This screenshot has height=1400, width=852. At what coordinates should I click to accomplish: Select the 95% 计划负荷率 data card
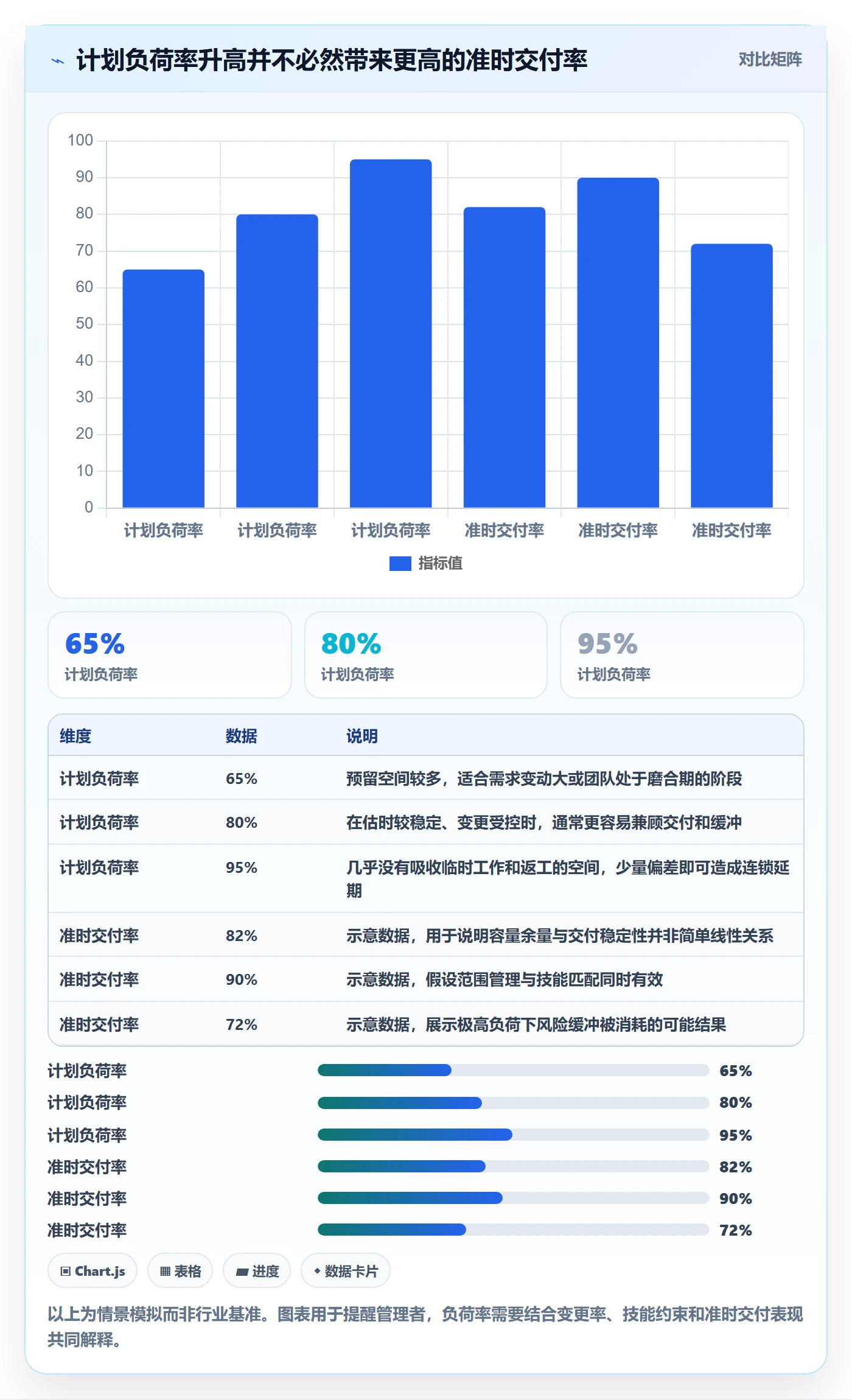682,655
